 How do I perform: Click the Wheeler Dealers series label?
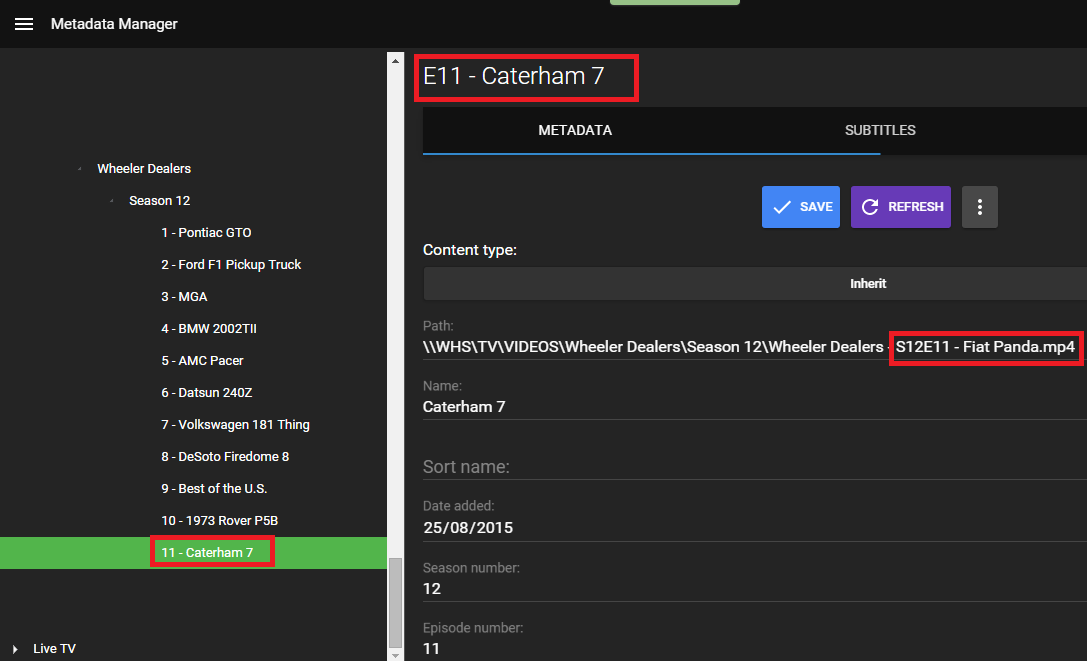click(144, 169)
